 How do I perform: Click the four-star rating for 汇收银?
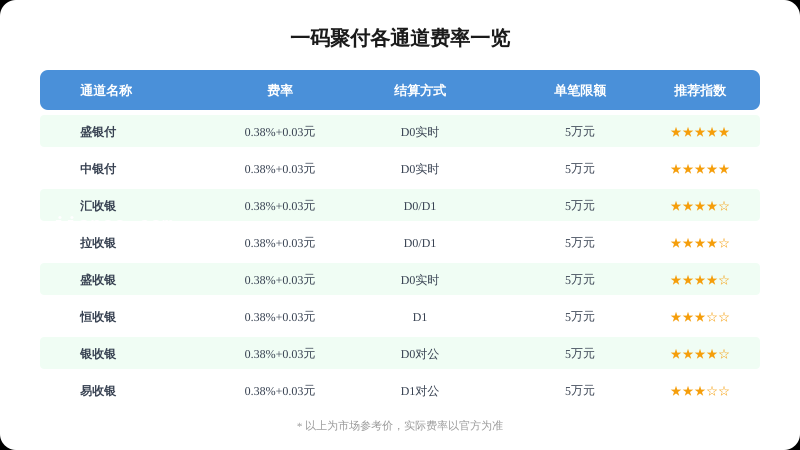click(700, 206)
